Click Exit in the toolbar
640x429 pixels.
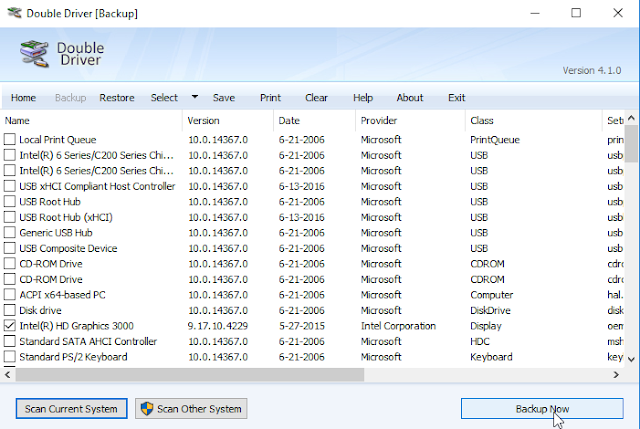(456, 98)
